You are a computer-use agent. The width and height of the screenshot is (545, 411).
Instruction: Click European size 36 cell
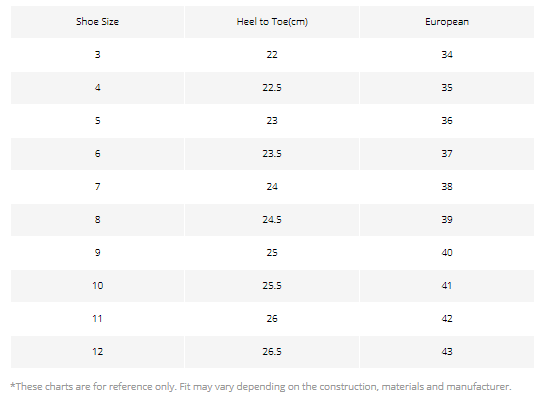pos(447,121)
